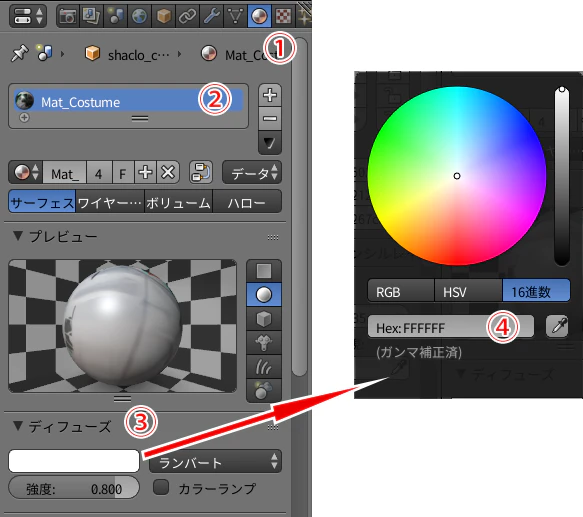The width and height of the screenshot is (583, 517).
Task: Select the サーフェス material type
Action: tap(42, 202)
